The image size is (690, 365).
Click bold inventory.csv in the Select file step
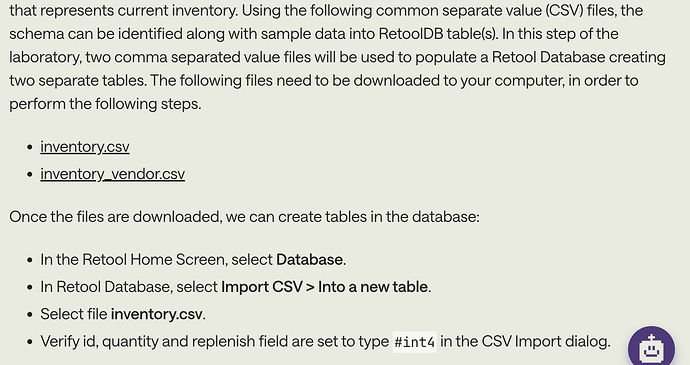click(x=156, y=314)
